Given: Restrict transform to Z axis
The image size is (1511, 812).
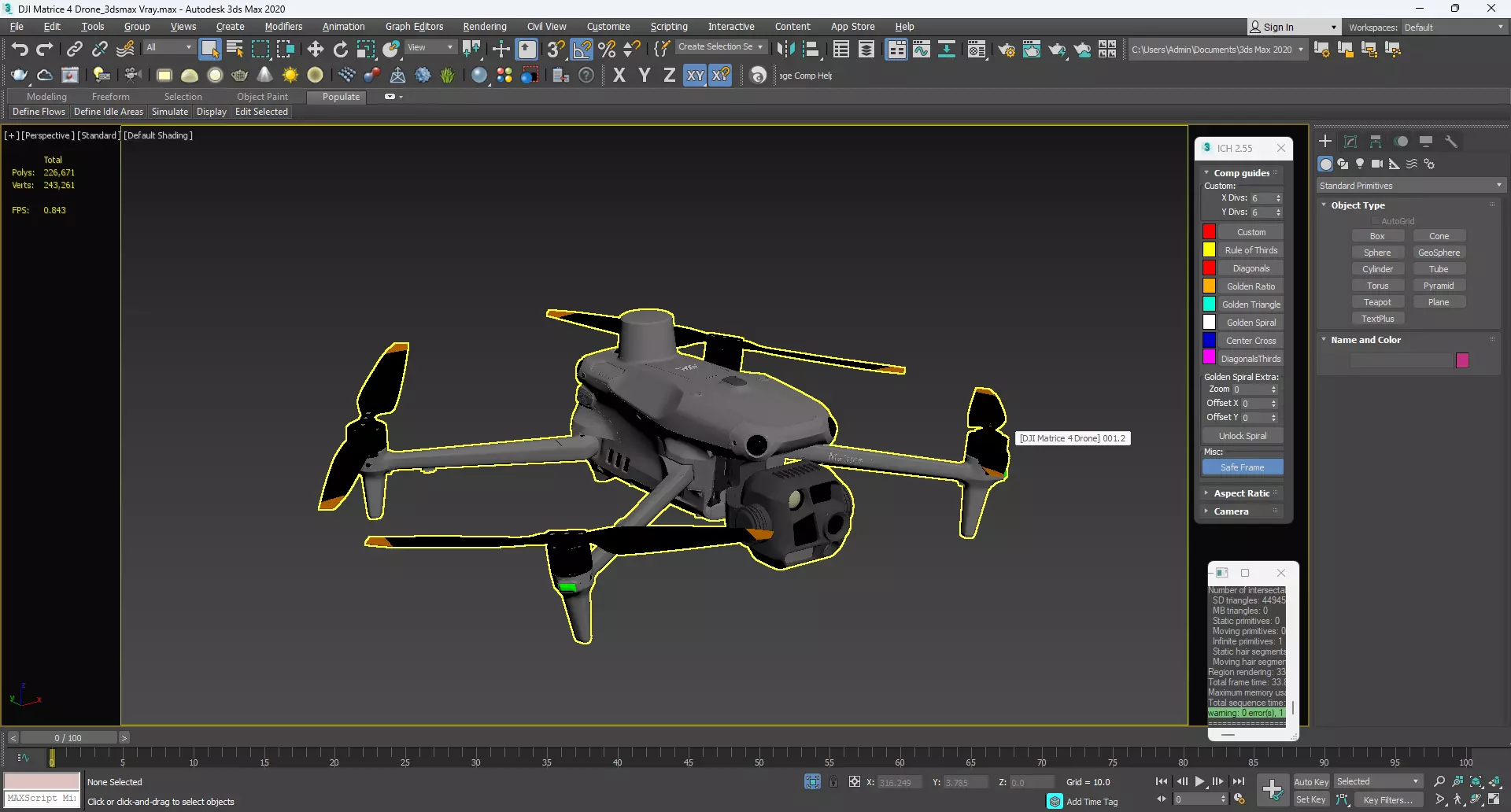Looking at the screenshot, I should pyautogui.click(x=670, y=75).
